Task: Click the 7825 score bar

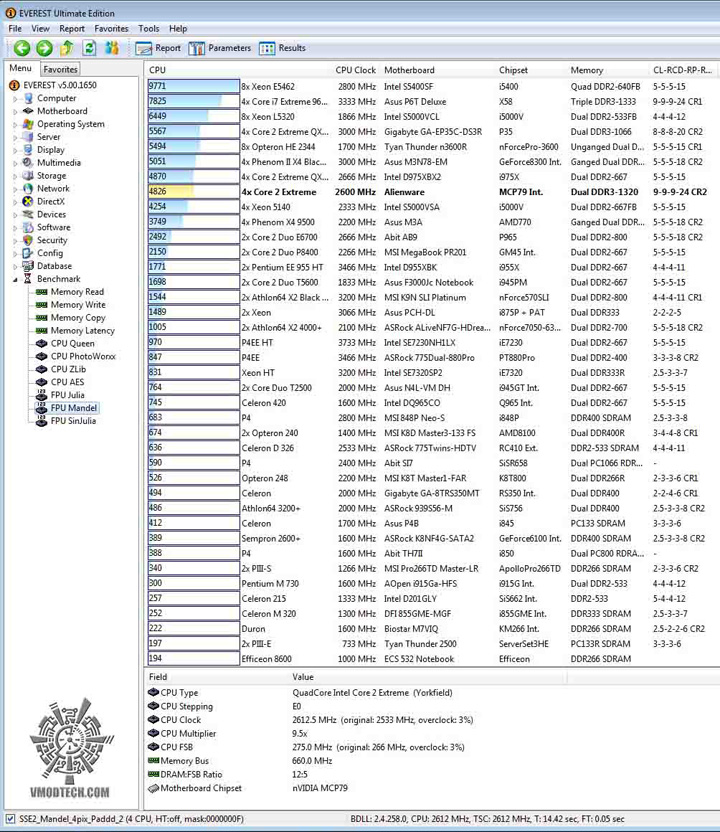Action: click(x=194, y=101)
